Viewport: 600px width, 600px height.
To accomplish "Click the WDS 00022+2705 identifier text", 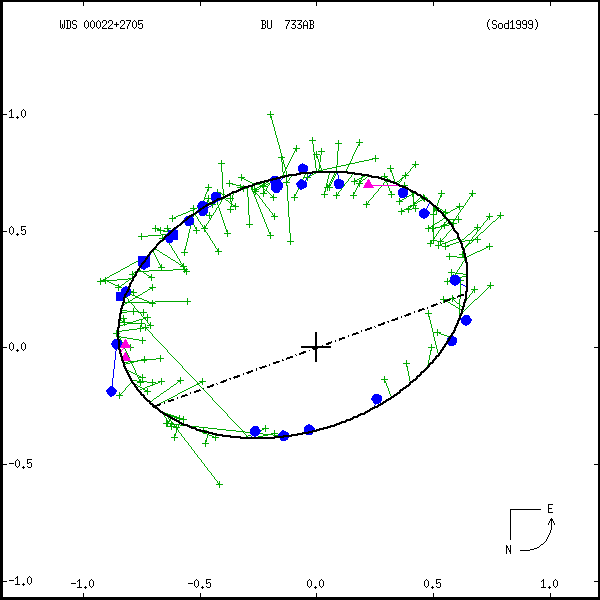I will (x=101, y=25).
